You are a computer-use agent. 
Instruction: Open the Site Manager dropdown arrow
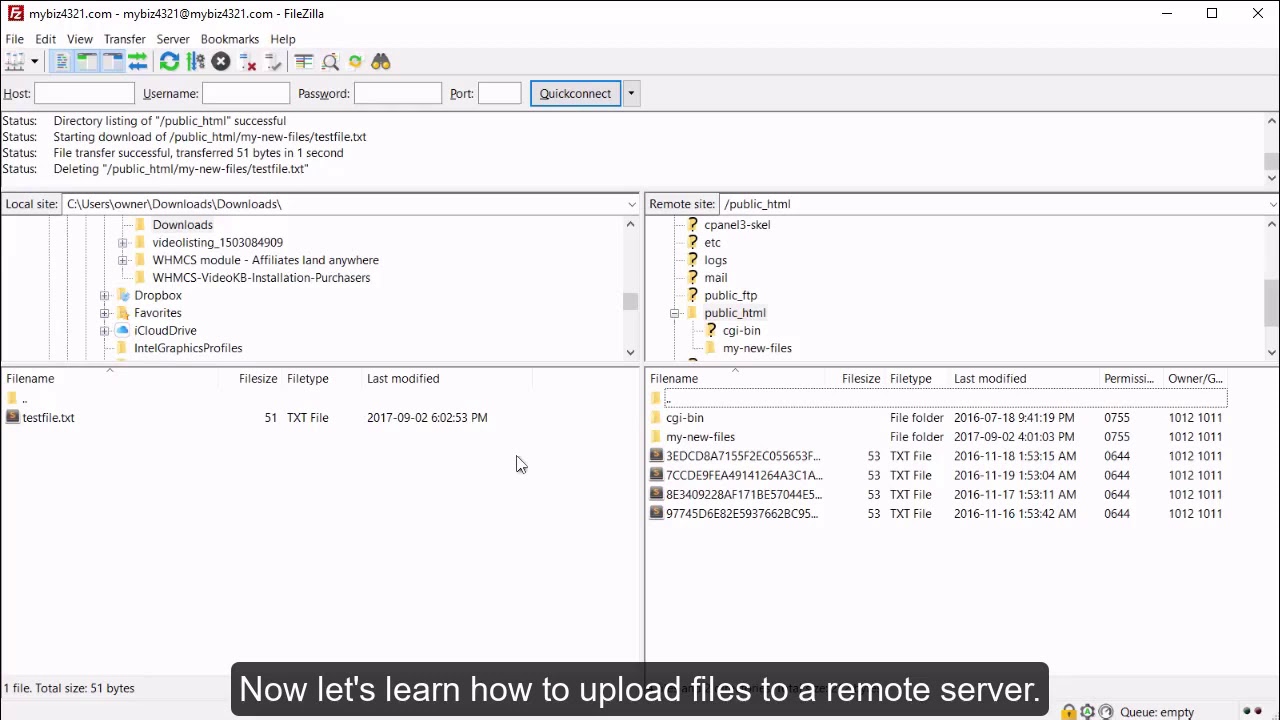(34, 62)
